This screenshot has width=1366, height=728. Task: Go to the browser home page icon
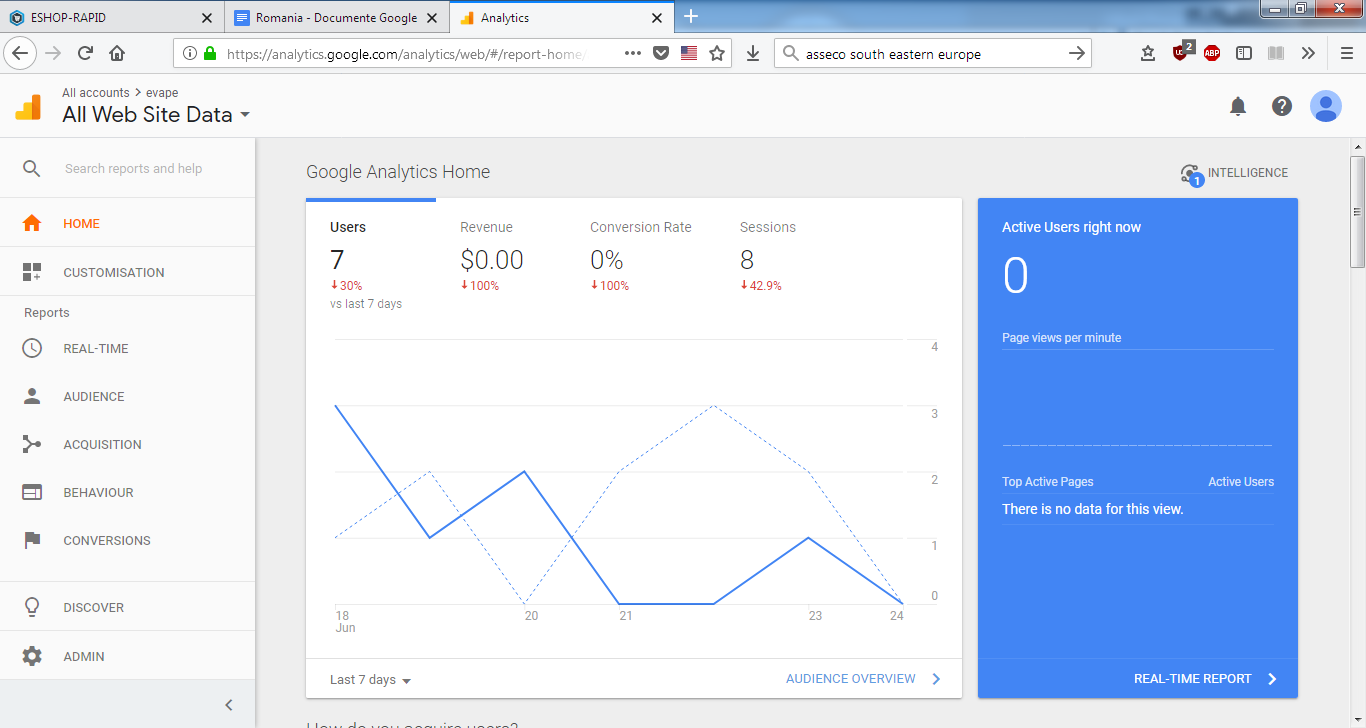(x=117, y=53)
